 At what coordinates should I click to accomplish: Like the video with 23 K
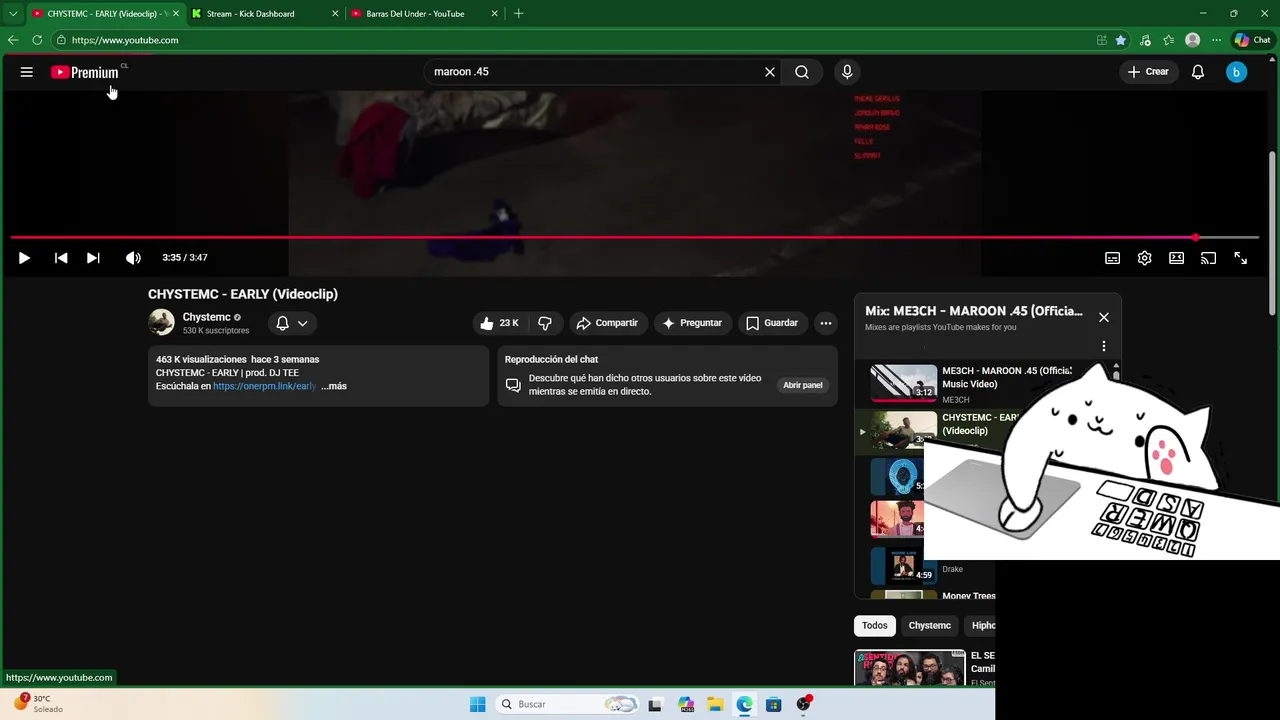[x=498, y=323]
